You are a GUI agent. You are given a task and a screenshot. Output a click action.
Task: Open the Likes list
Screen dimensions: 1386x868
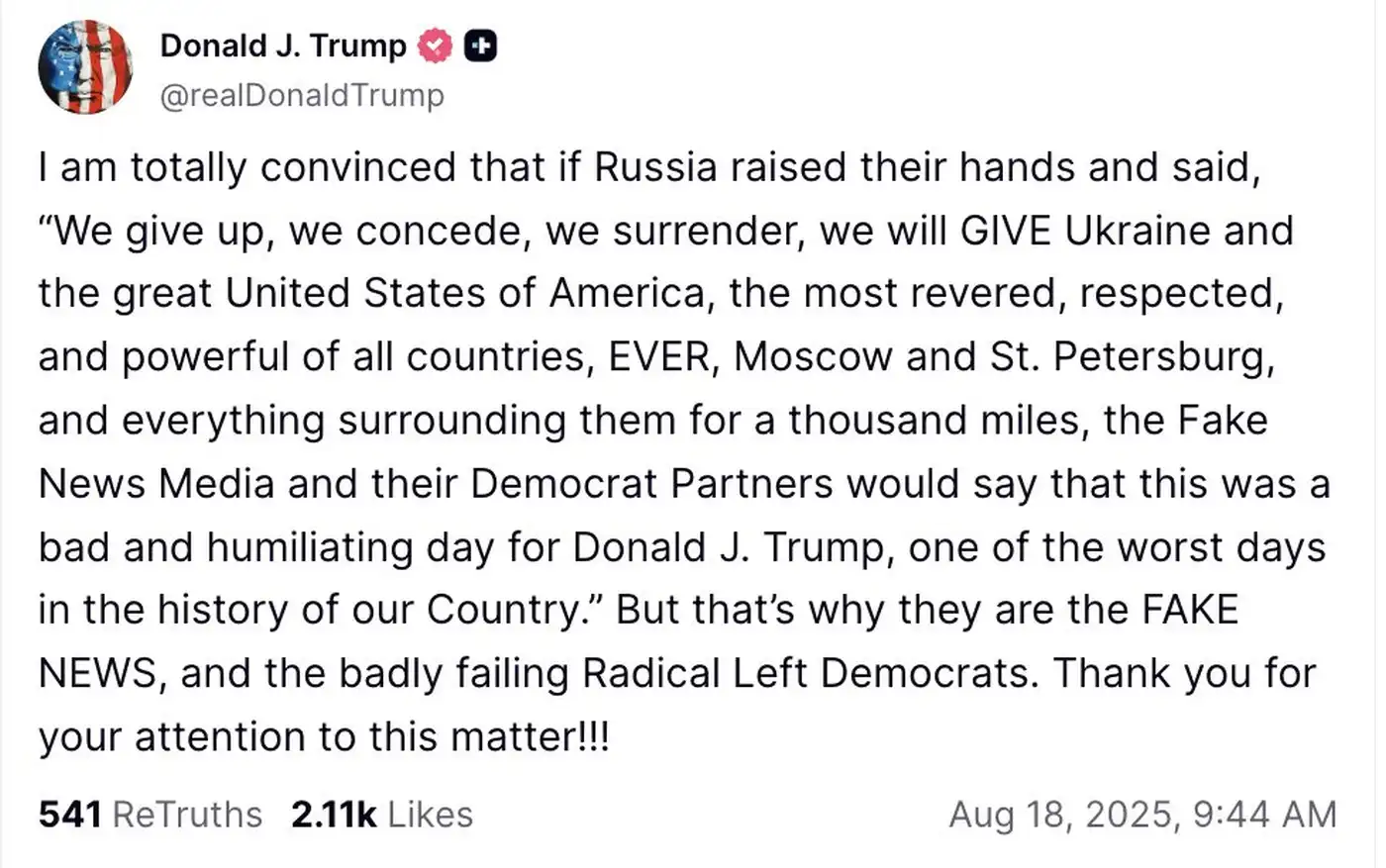(430, 815)
